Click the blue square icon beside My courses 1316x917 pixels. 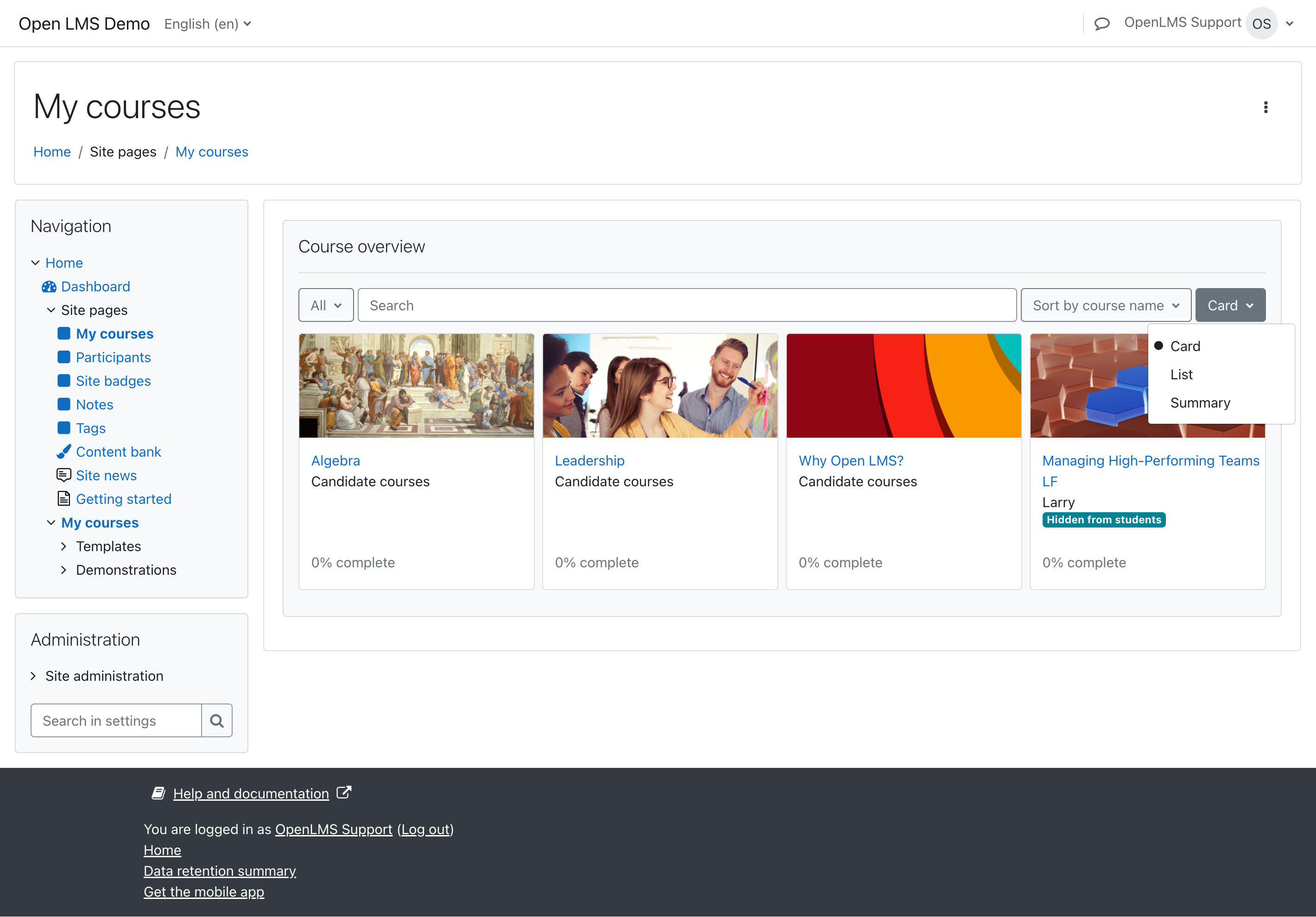[x=63, y=333]
